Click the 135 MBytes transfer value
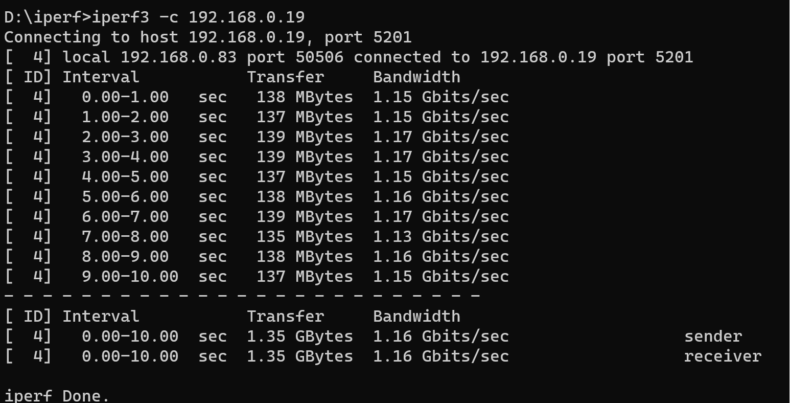 click(305, 236)
